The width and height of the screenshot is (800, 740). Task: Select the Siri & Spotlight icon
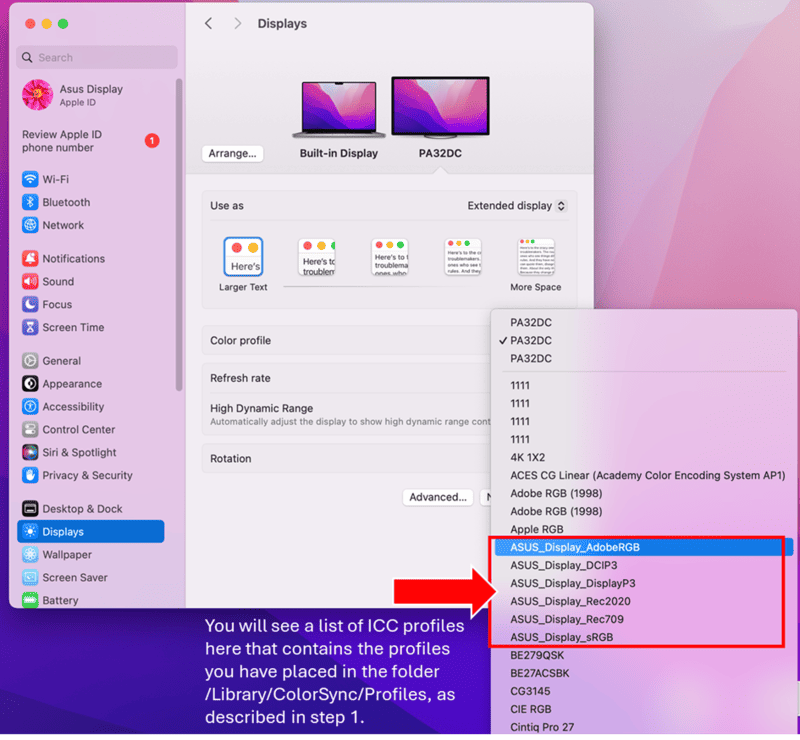coord(30,453)
